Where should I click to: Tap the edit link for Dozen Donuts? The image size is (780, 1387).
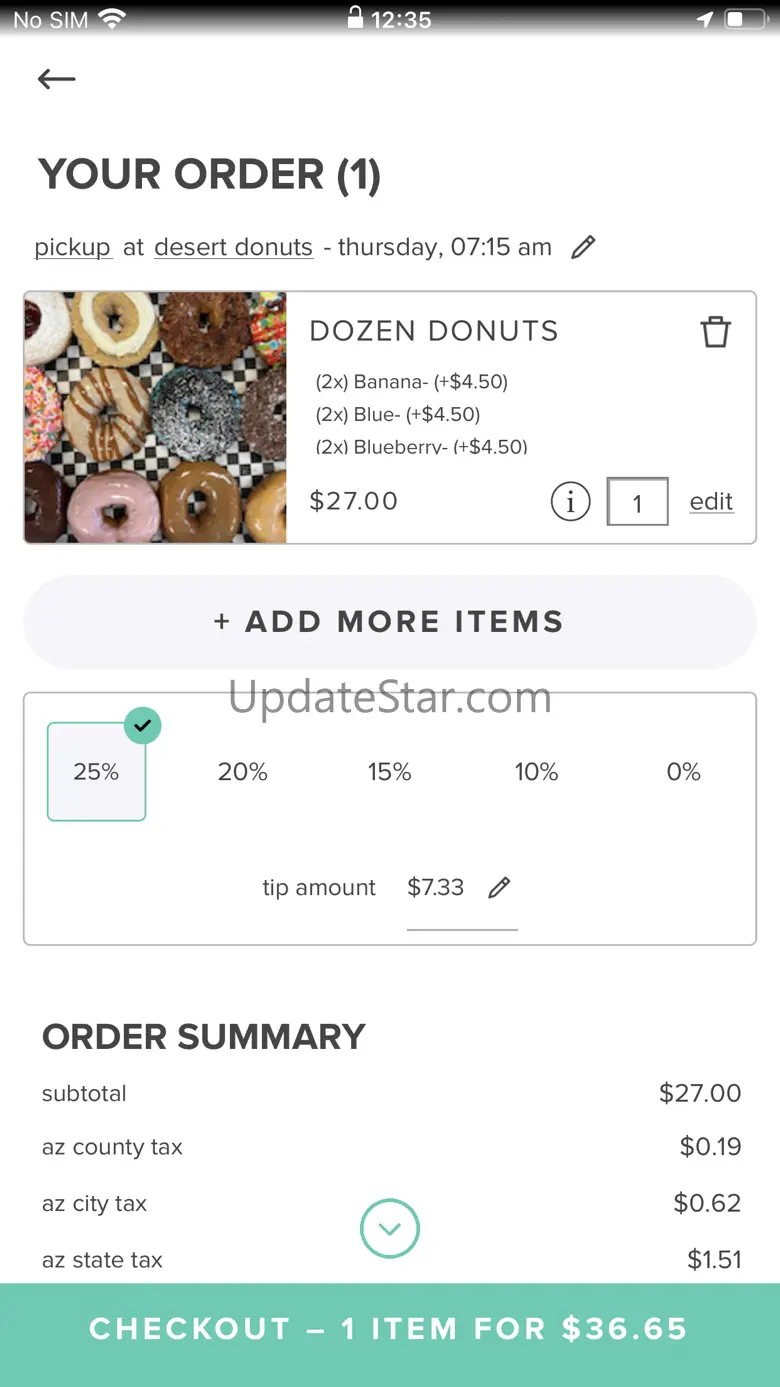pyautogui.click(x=711, y=502)
